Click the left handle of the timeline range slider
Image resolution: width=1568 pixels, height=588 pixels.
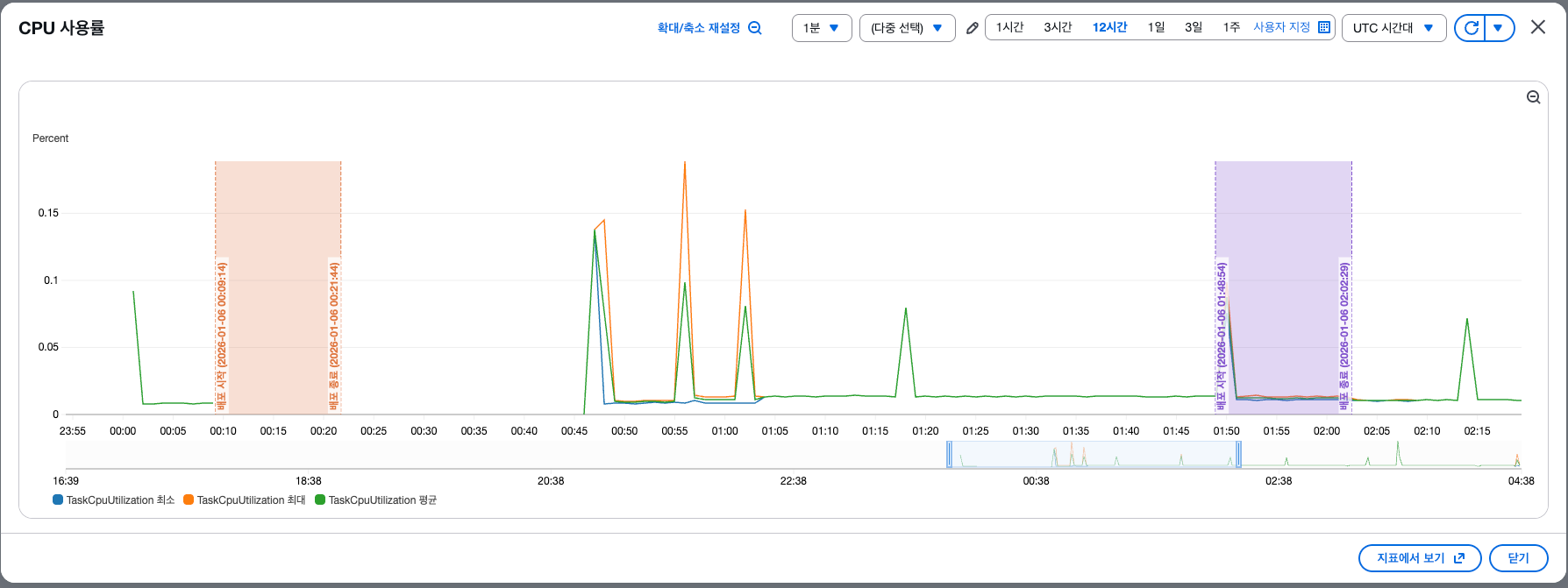(949, 454)
